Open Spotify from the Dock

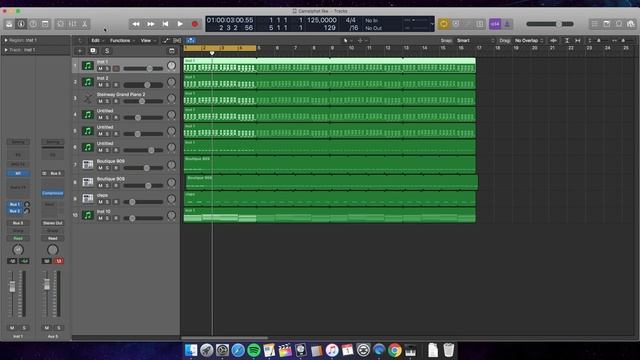(253, 350)
